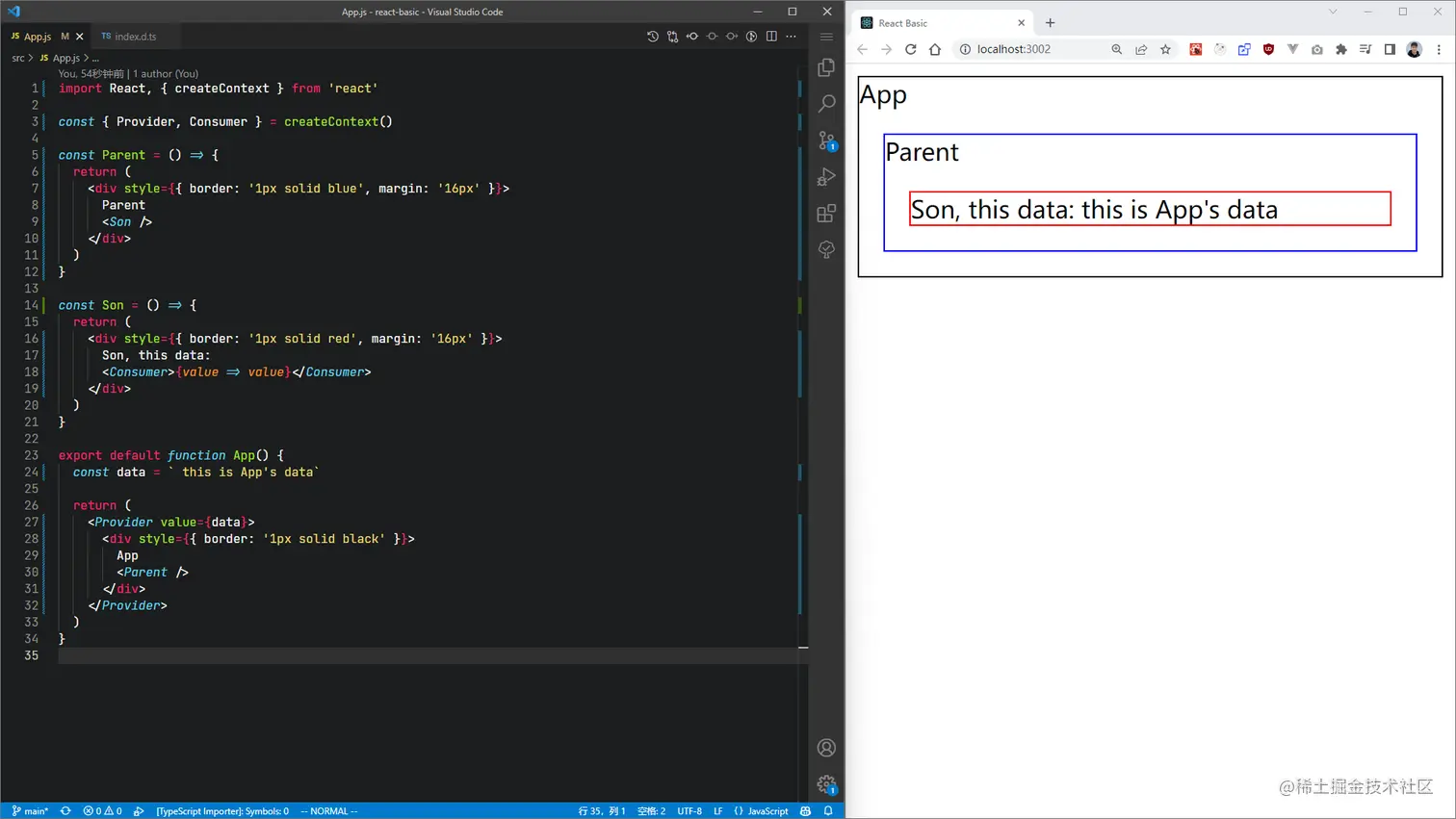Open the uBlock Origin shield extension

pyautogui.click(x=1269, y=49)
